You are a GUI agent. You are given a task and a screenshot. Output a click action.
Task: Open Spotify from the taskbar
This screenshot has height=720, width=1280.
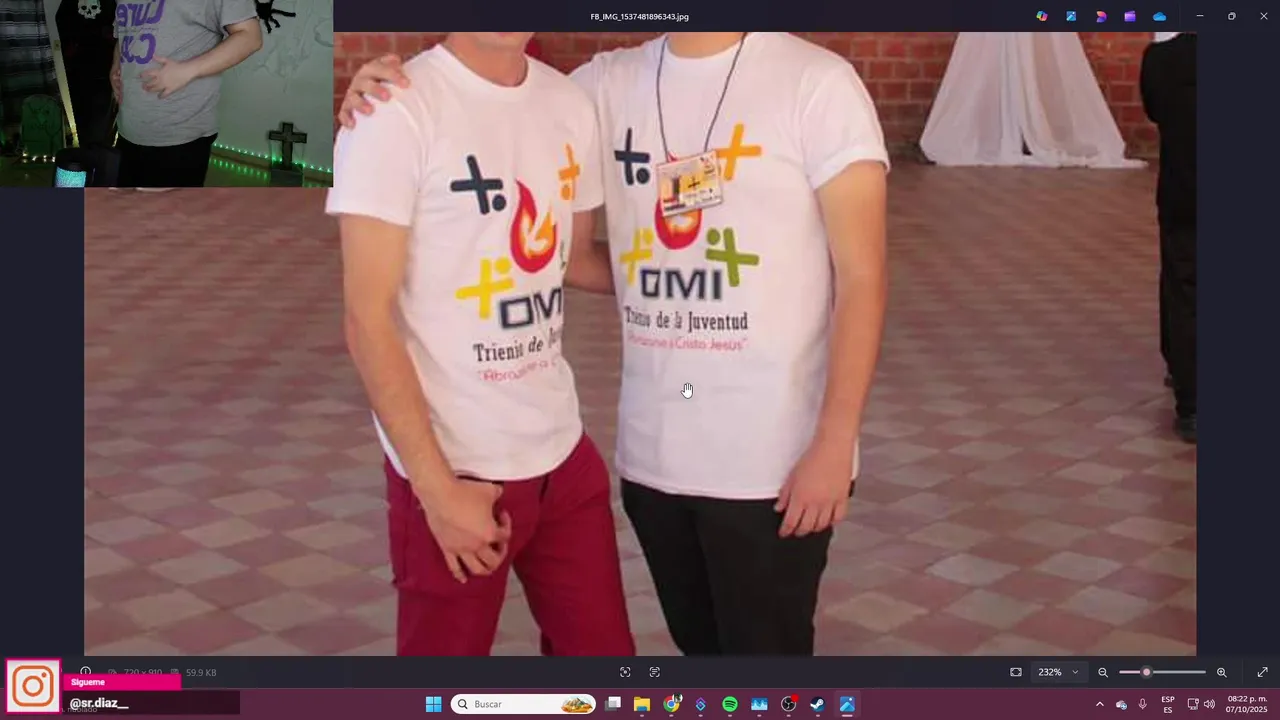(x=730, y=704)
